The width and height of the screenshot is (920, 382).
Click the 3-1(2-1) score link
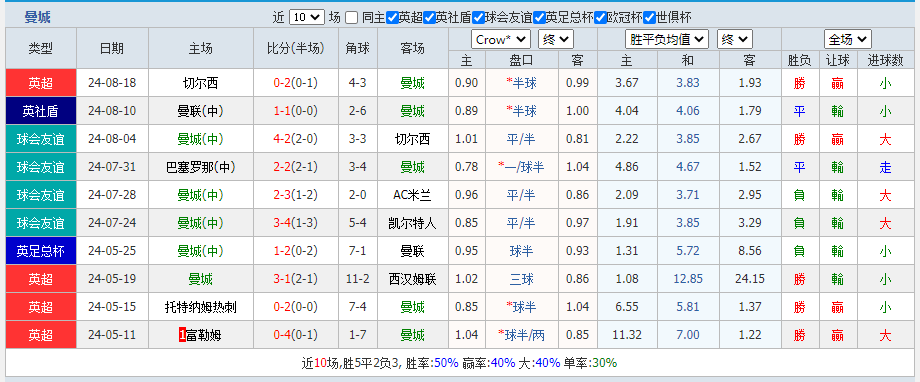tap(296, 279)
